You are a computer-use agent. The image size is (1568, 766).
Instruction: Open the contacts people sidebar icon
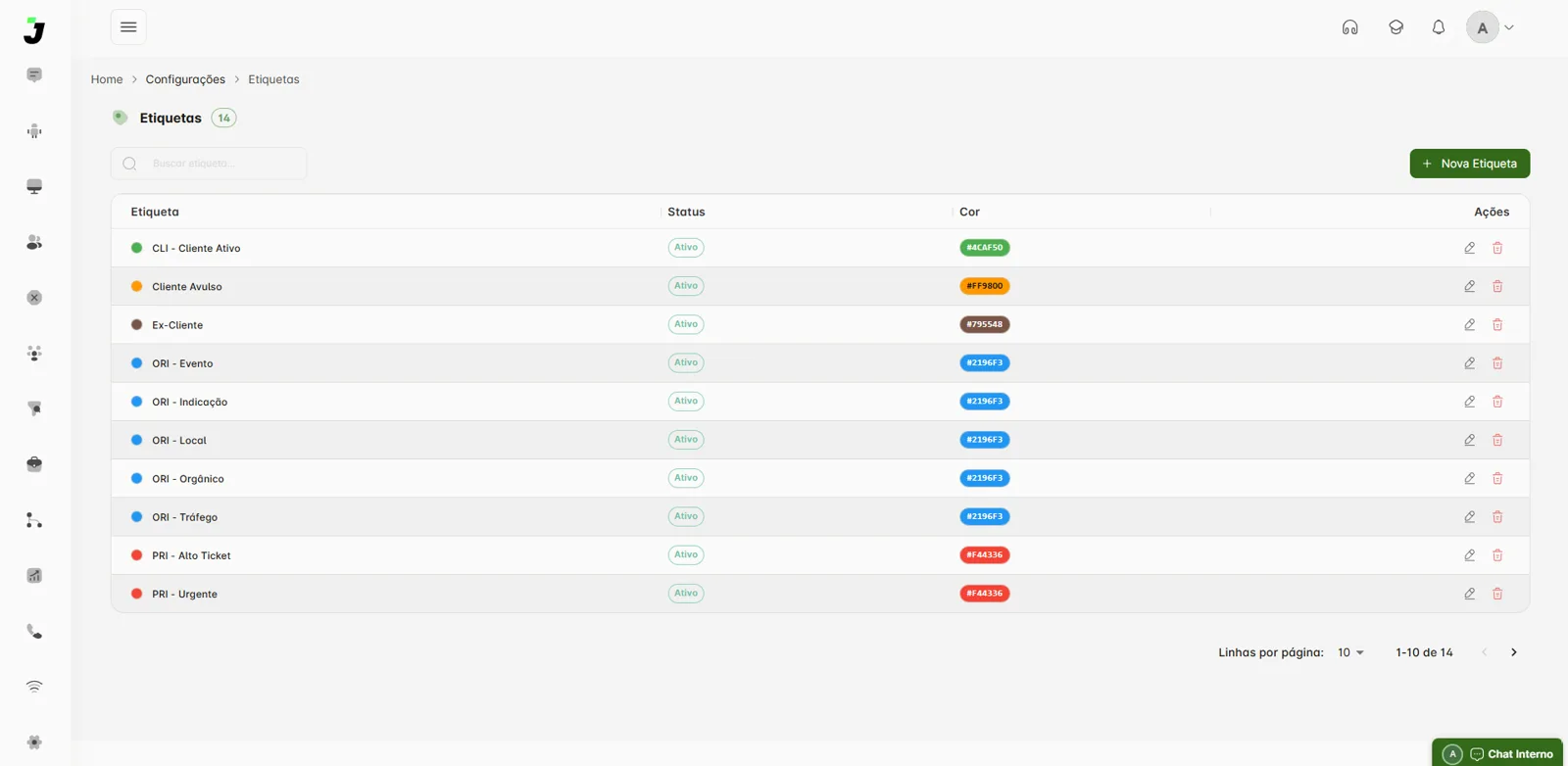pyautogui.click(x=34, y=242)
